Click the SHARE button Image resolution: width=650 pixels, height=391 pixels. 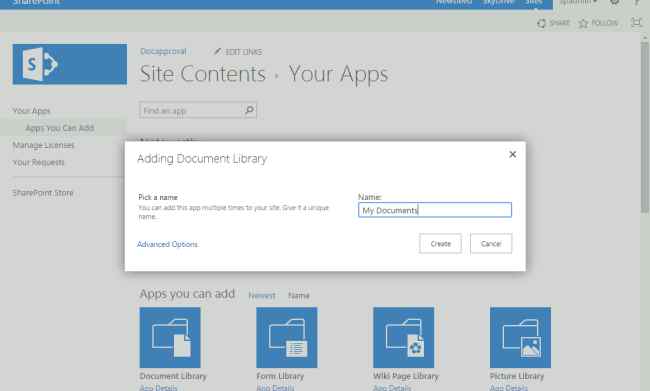click(x=553, y=23)
